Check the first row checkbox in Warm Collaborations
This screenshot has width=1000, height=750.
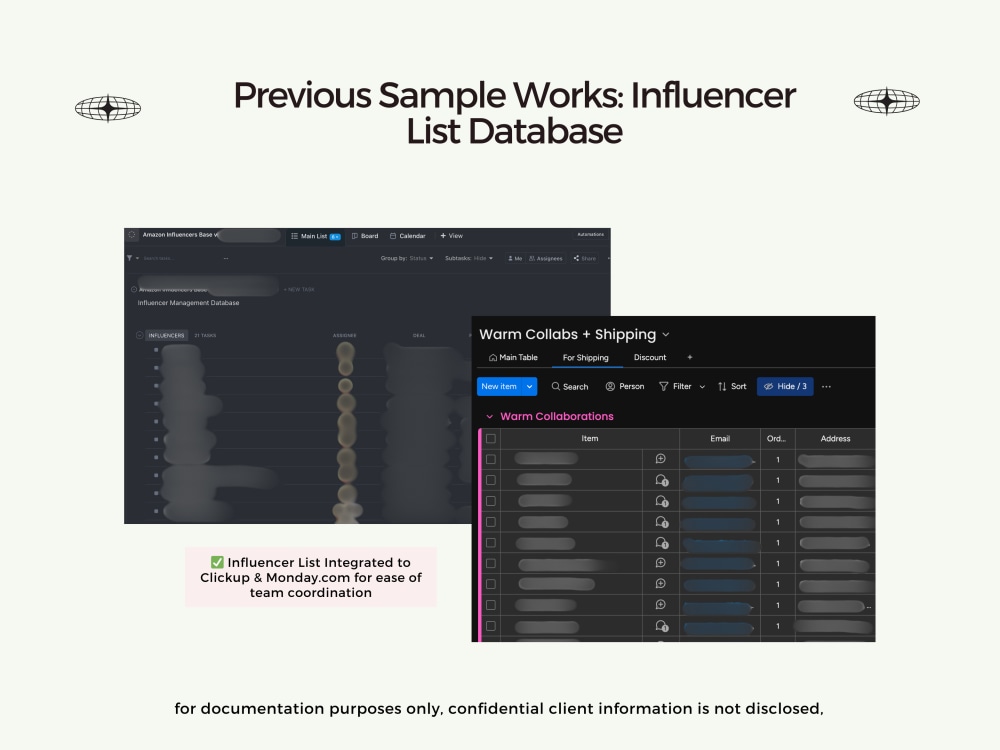pyautogui.click(x=490, y=459)
